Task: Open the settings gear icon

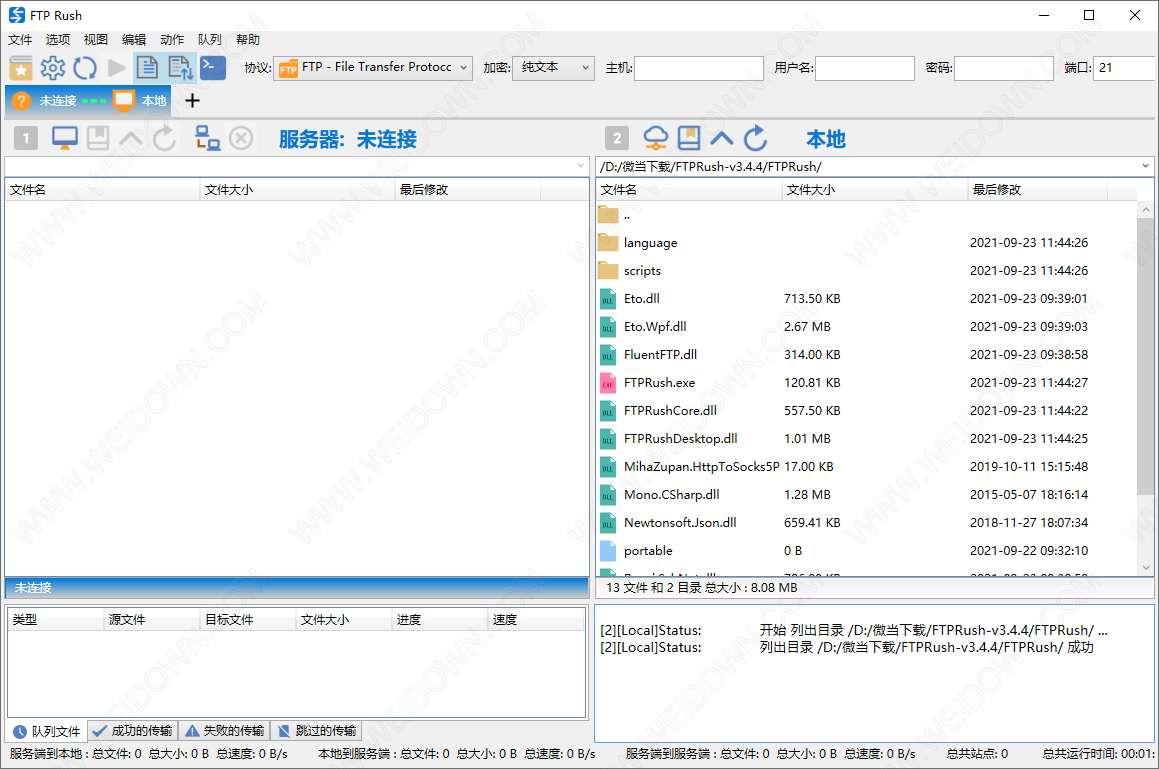Action: click(x=52, y=68)
